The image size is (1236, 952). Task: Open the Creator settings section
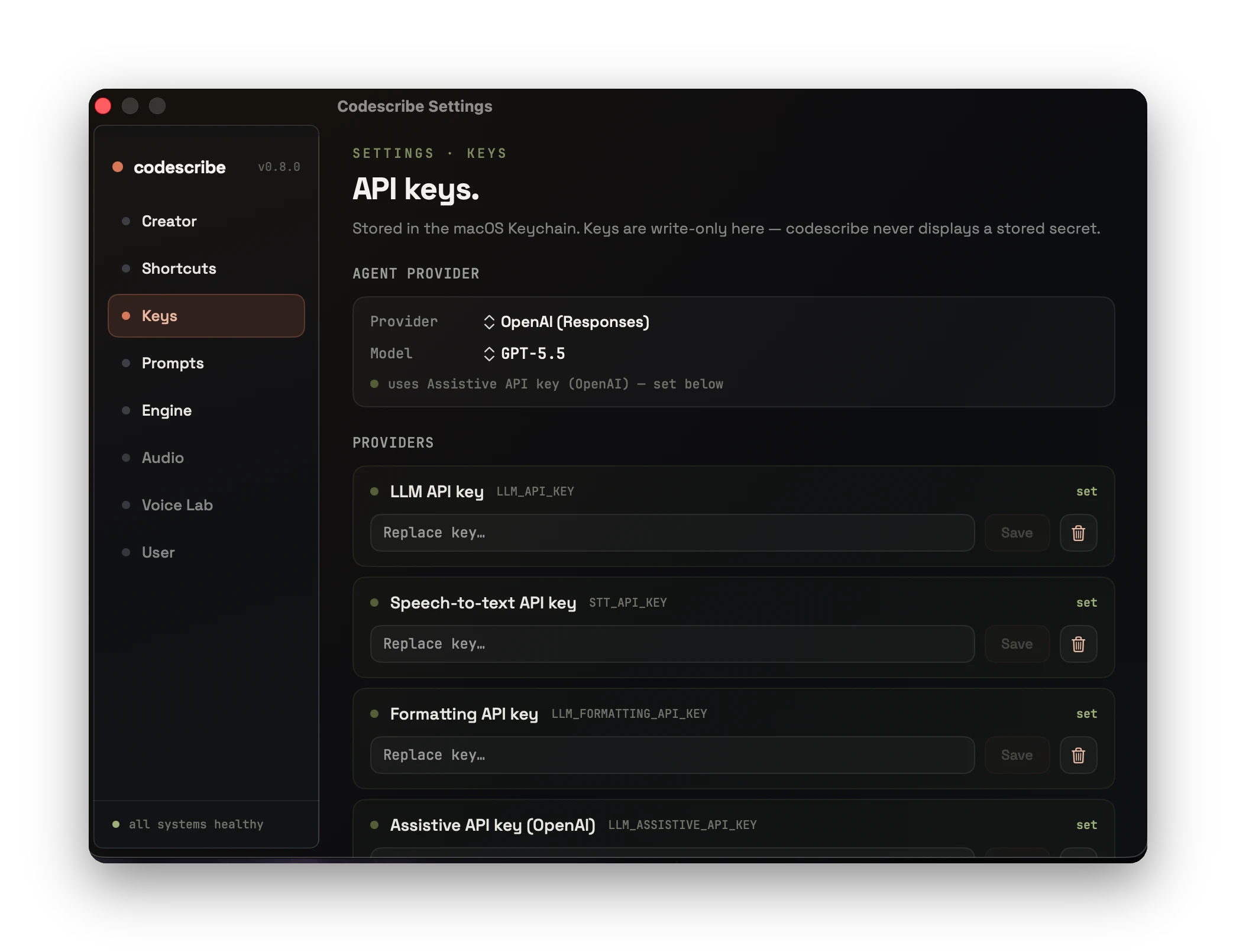click(206, 221)
